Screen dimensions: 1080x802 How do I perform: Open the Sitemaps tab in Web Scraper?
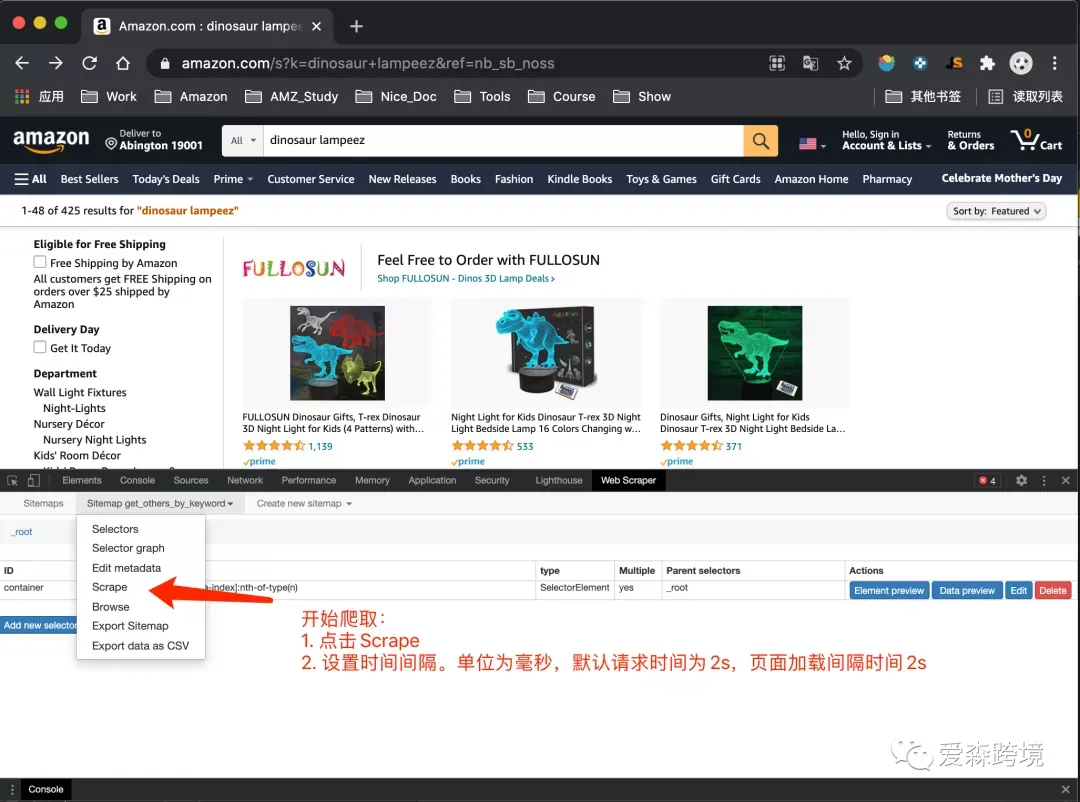43,504
